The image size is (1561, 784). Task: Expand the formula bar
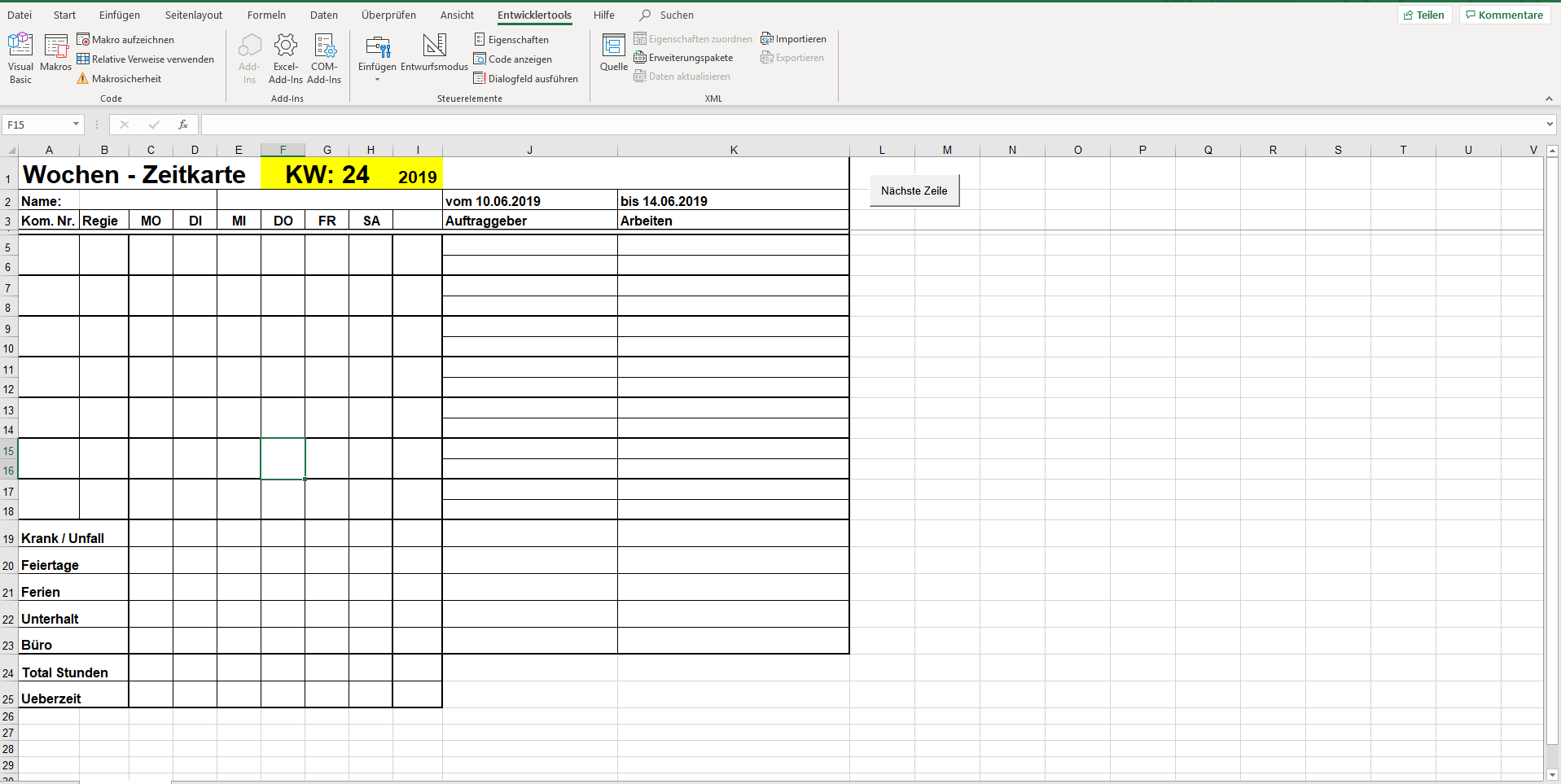point(1550,125)
